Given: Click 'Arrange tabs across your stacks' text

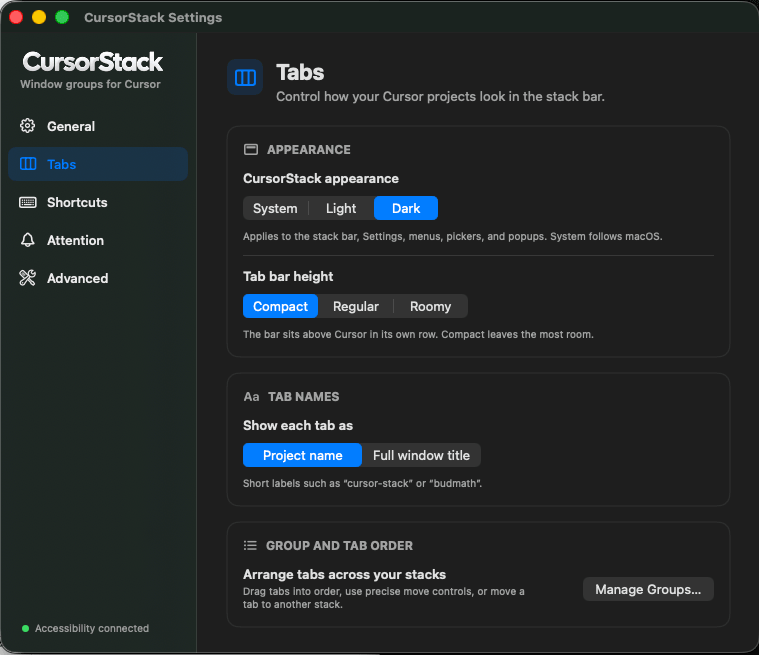Looking at the screenshot, I should [x=344, y=575].
